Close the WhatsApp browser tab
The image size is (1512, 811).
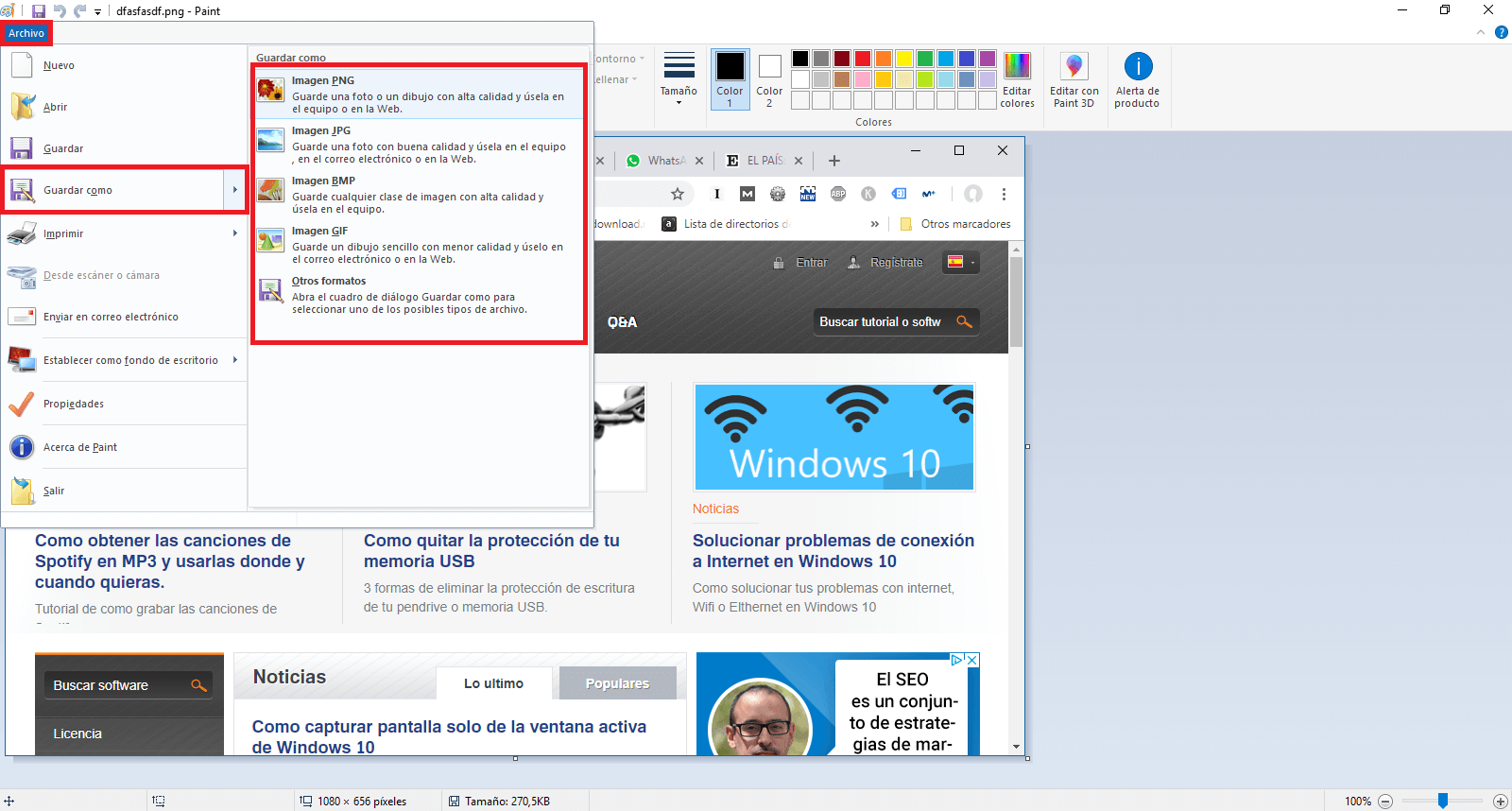[699, 161]
